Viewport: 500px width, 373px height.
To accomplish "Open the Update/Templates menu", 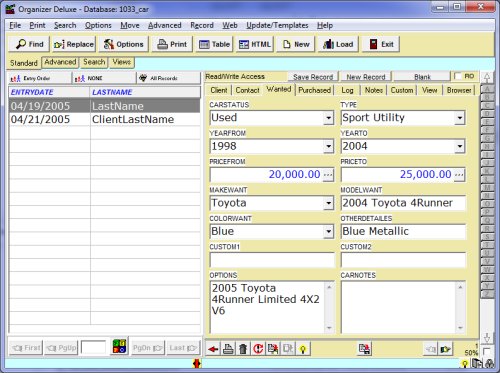I will point(277,25).
